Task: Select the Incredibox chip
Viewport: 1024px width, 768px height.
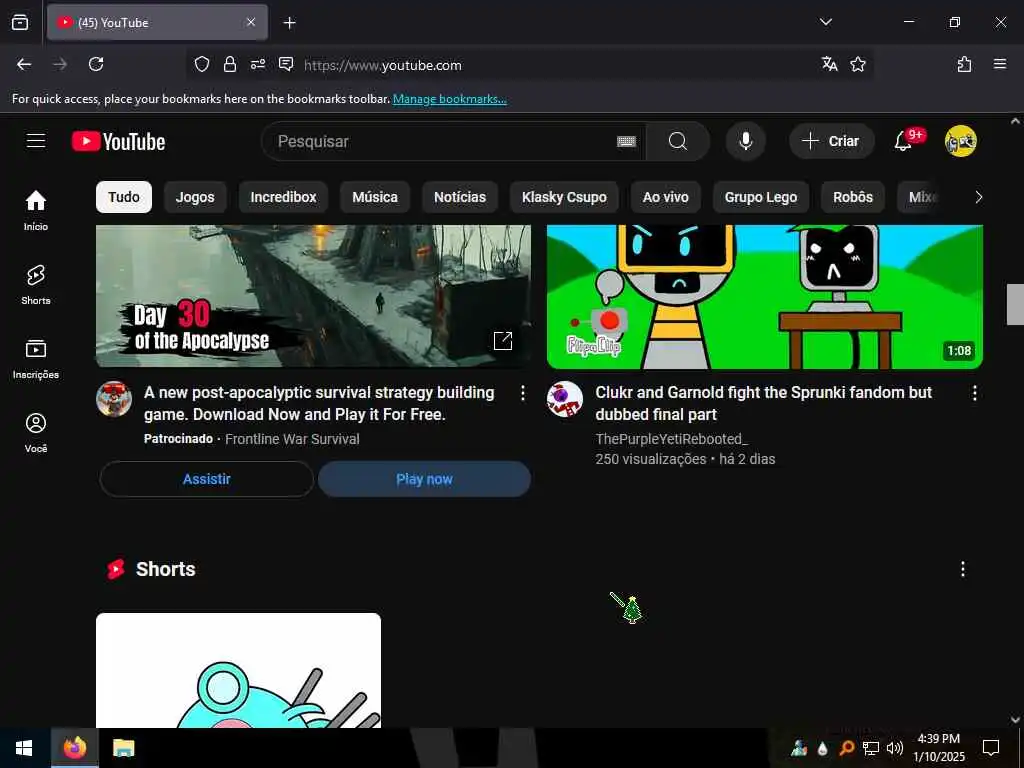Action: pos(283,197)
